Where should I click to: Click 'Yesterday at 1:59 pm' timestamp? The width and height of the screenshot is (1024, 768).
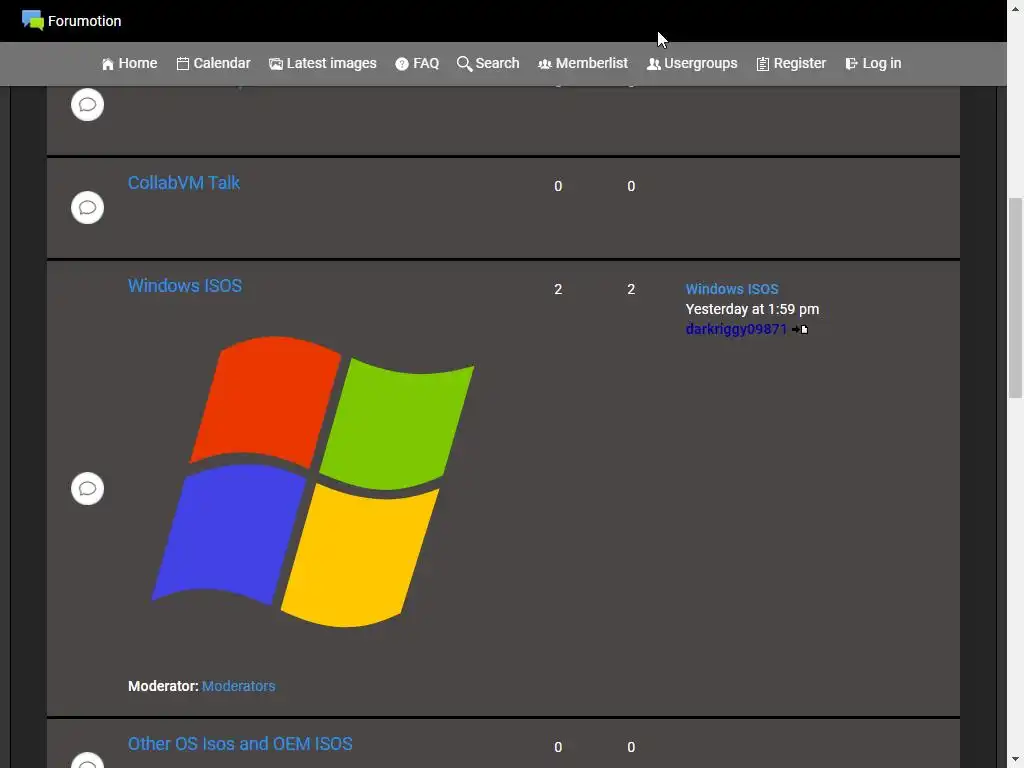(752, 309)
